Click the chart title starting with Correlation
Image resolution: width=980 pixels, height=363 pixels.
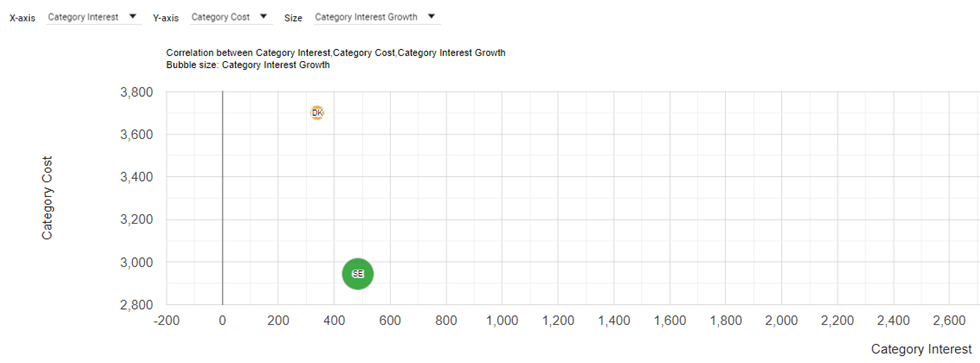[336, 53]
